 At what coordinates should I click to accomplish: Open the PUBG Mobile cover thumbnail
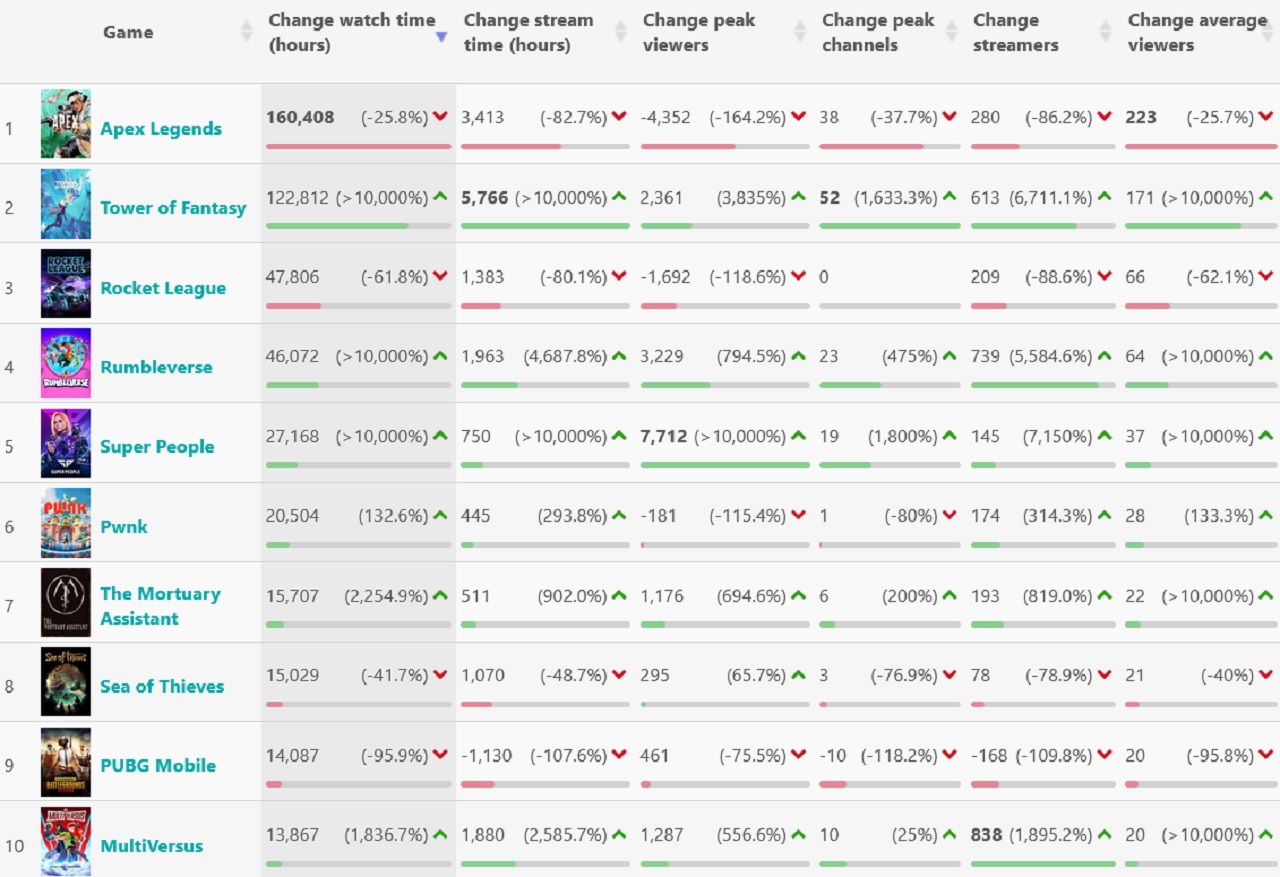[66, 762]
